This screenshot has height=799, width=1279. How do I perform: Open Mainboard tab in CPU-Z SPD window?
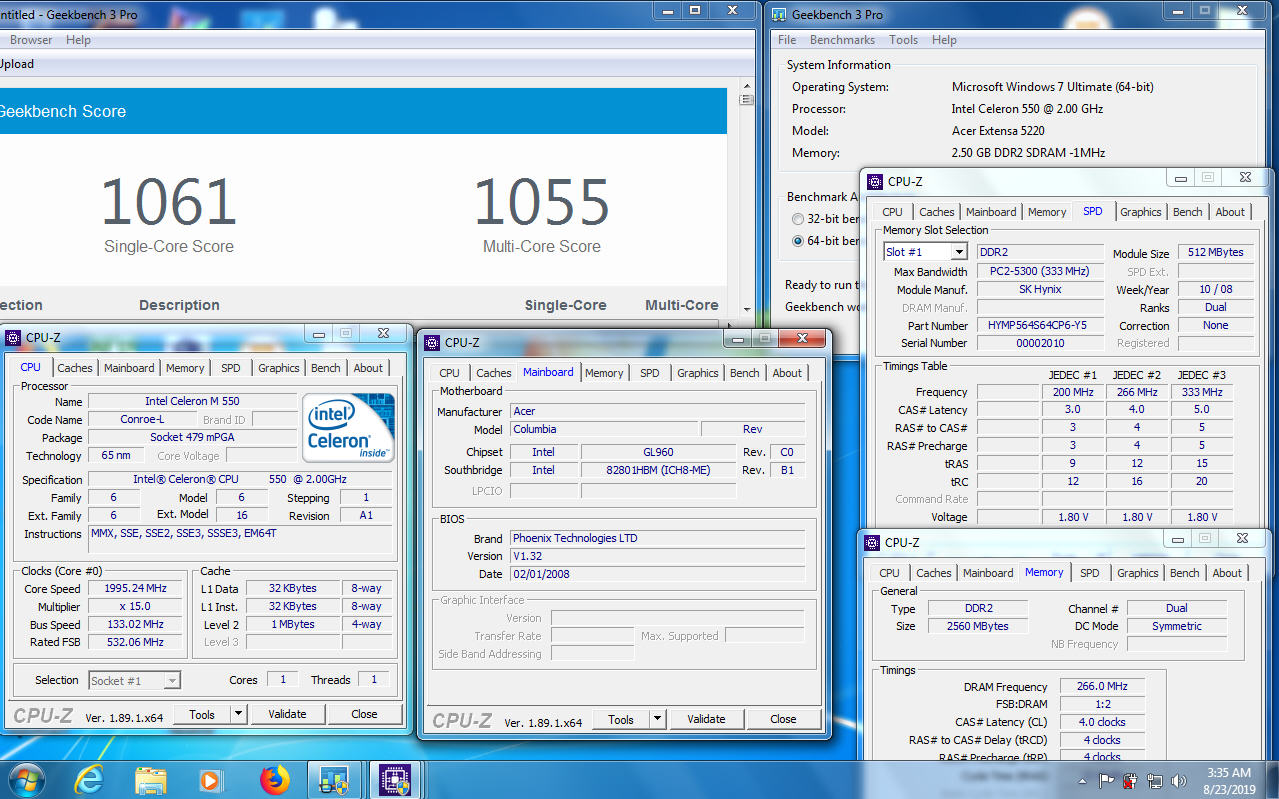[x=991, y=212]
